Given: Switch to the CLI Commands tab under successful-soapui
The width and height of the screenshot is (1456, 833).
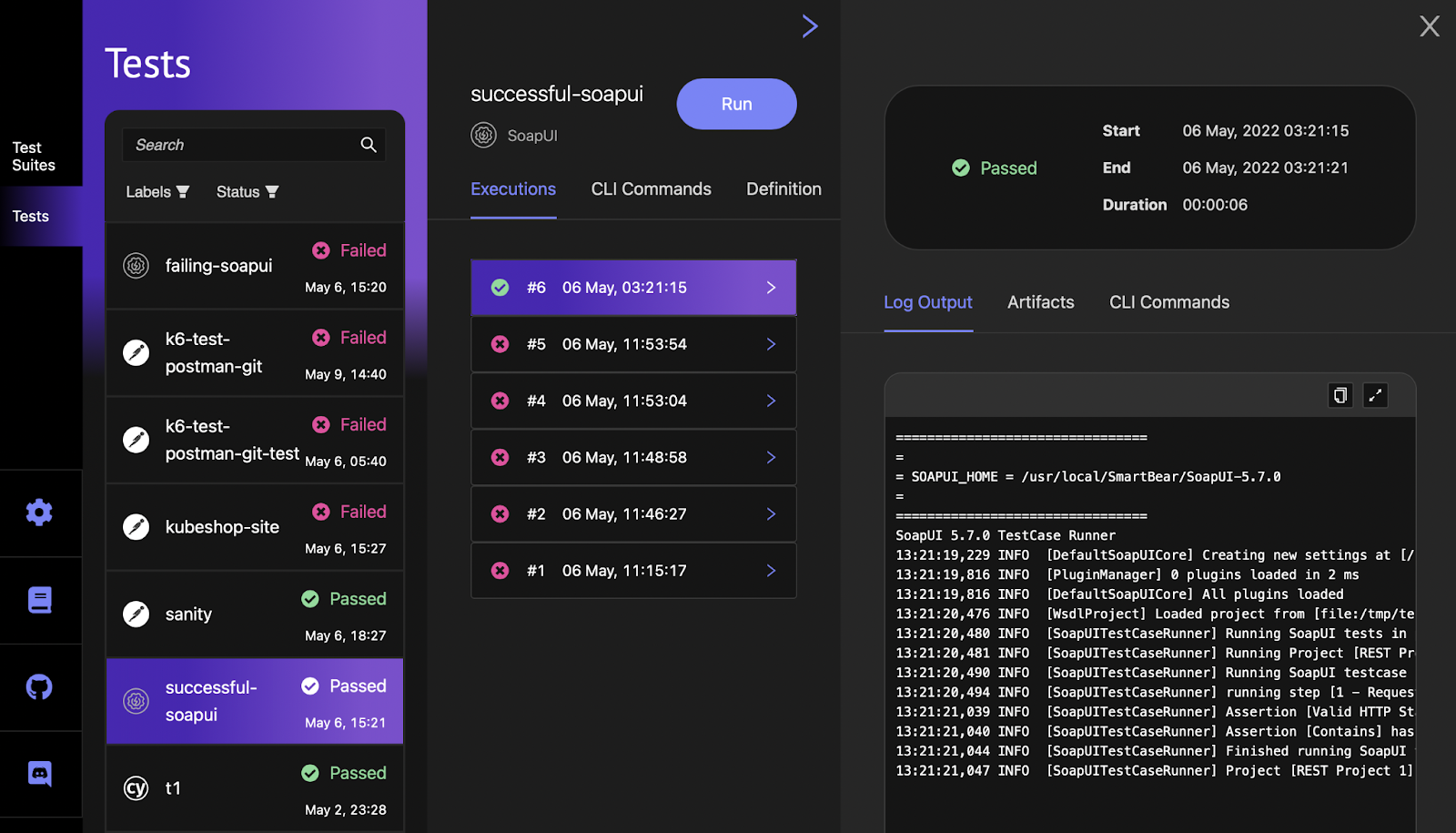Looking at the screenshot, I should pyautogui.click(x=652, y=189).
